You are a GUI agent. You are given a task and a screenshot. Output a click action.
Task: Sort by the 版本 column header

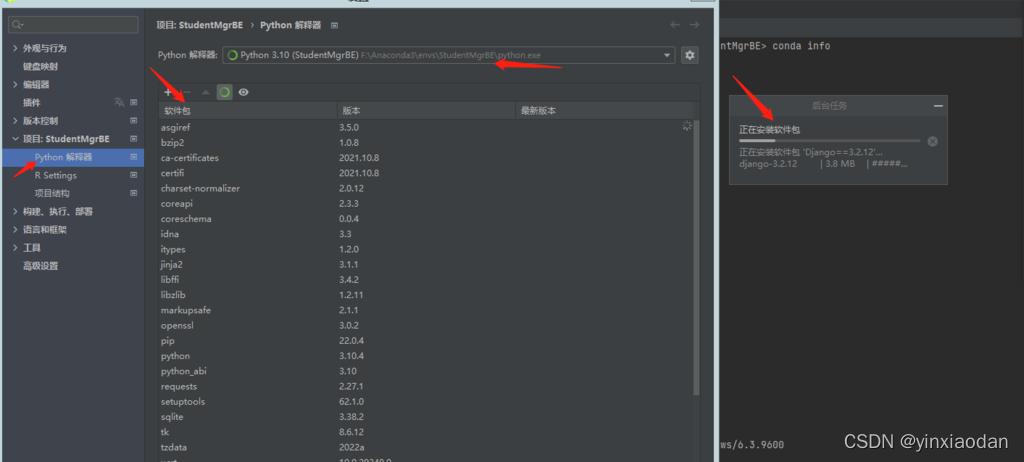coord(426,111)
